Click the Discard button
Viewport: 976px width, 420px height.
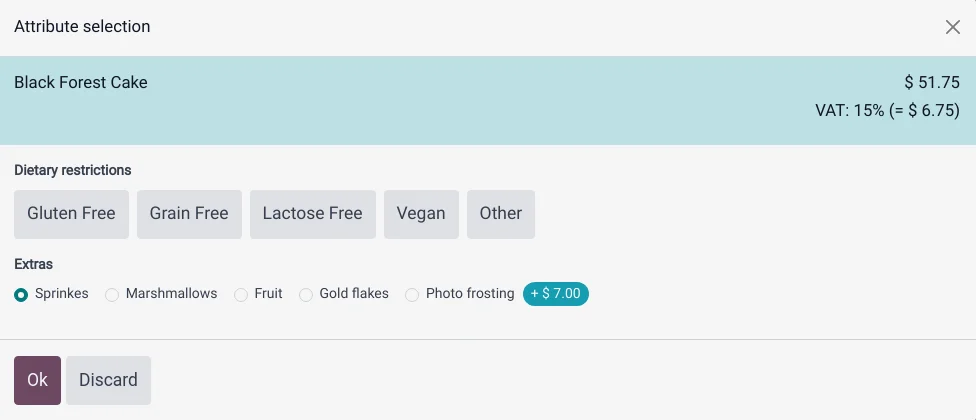point(108,380)
